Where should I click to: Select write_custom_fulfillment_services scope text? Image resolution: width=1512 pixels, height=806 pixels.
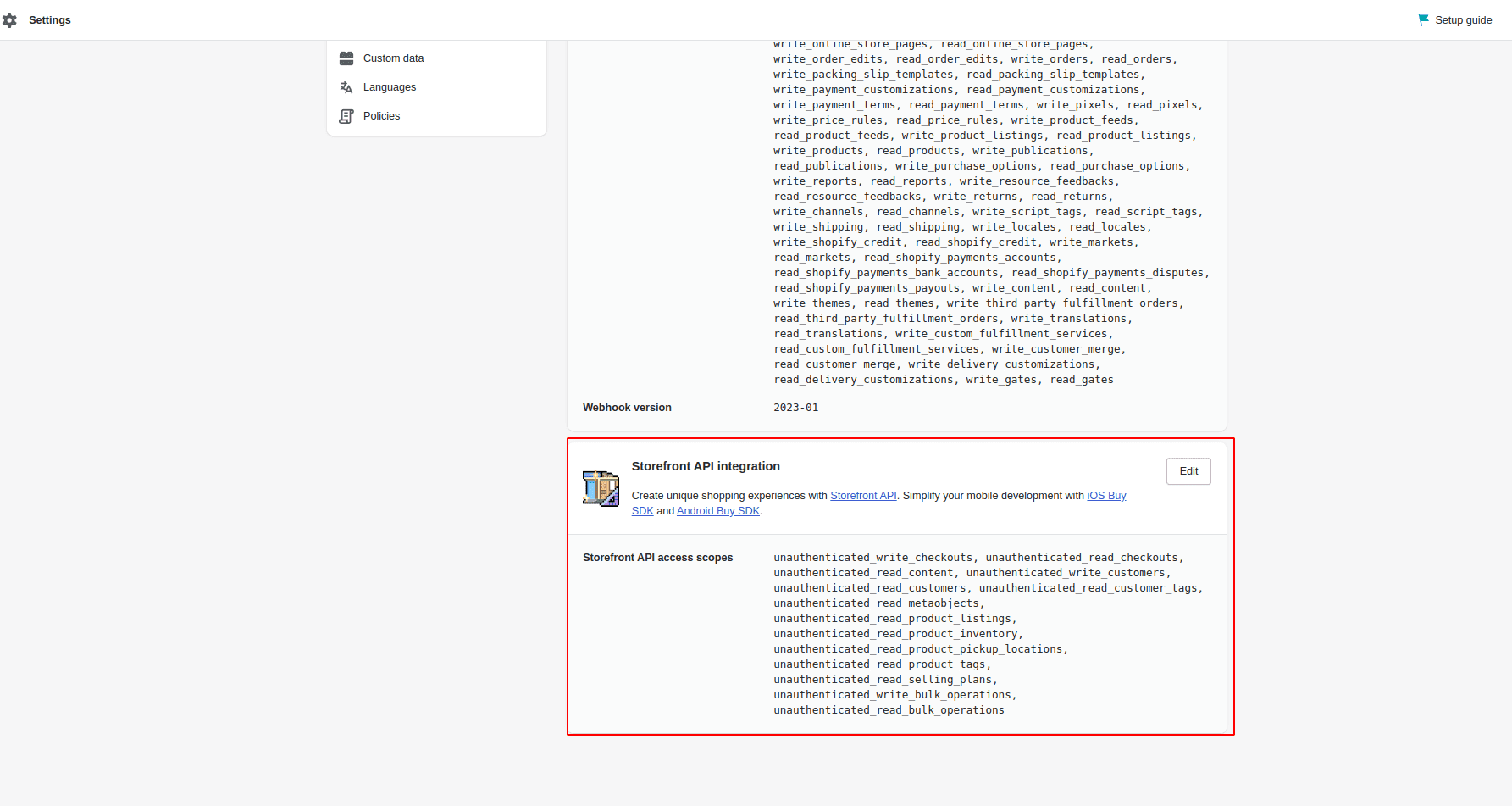[x=1001, y=334]
